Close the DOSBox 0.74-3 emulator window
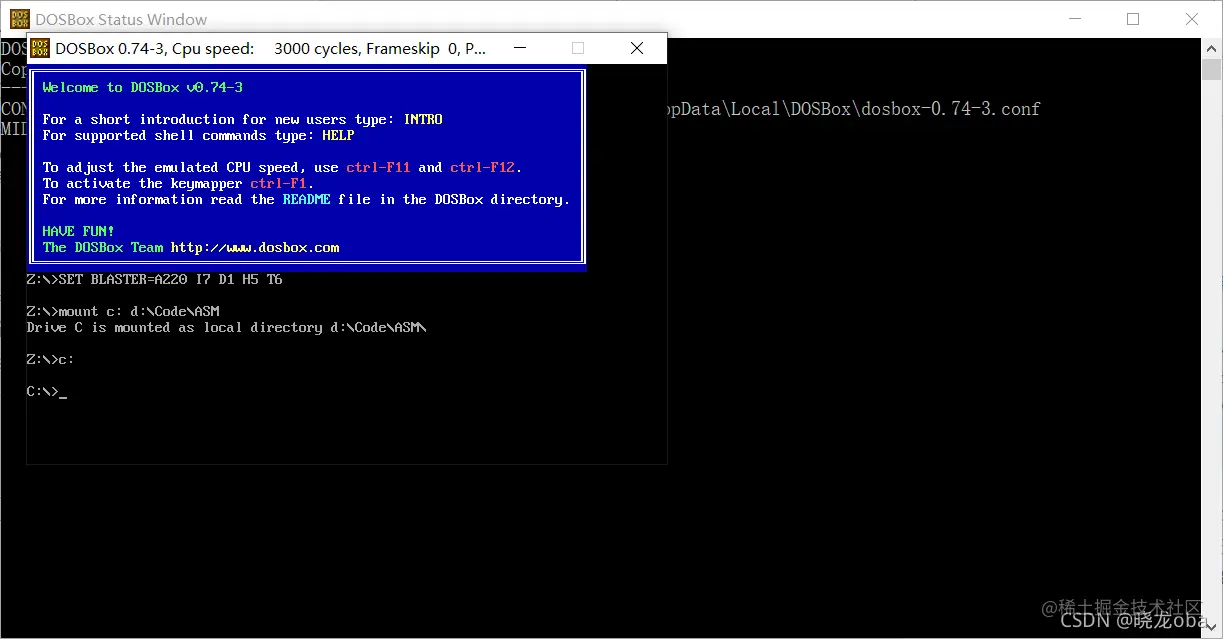This screenshot has width=1223, height=639. (x=637, y=47)
